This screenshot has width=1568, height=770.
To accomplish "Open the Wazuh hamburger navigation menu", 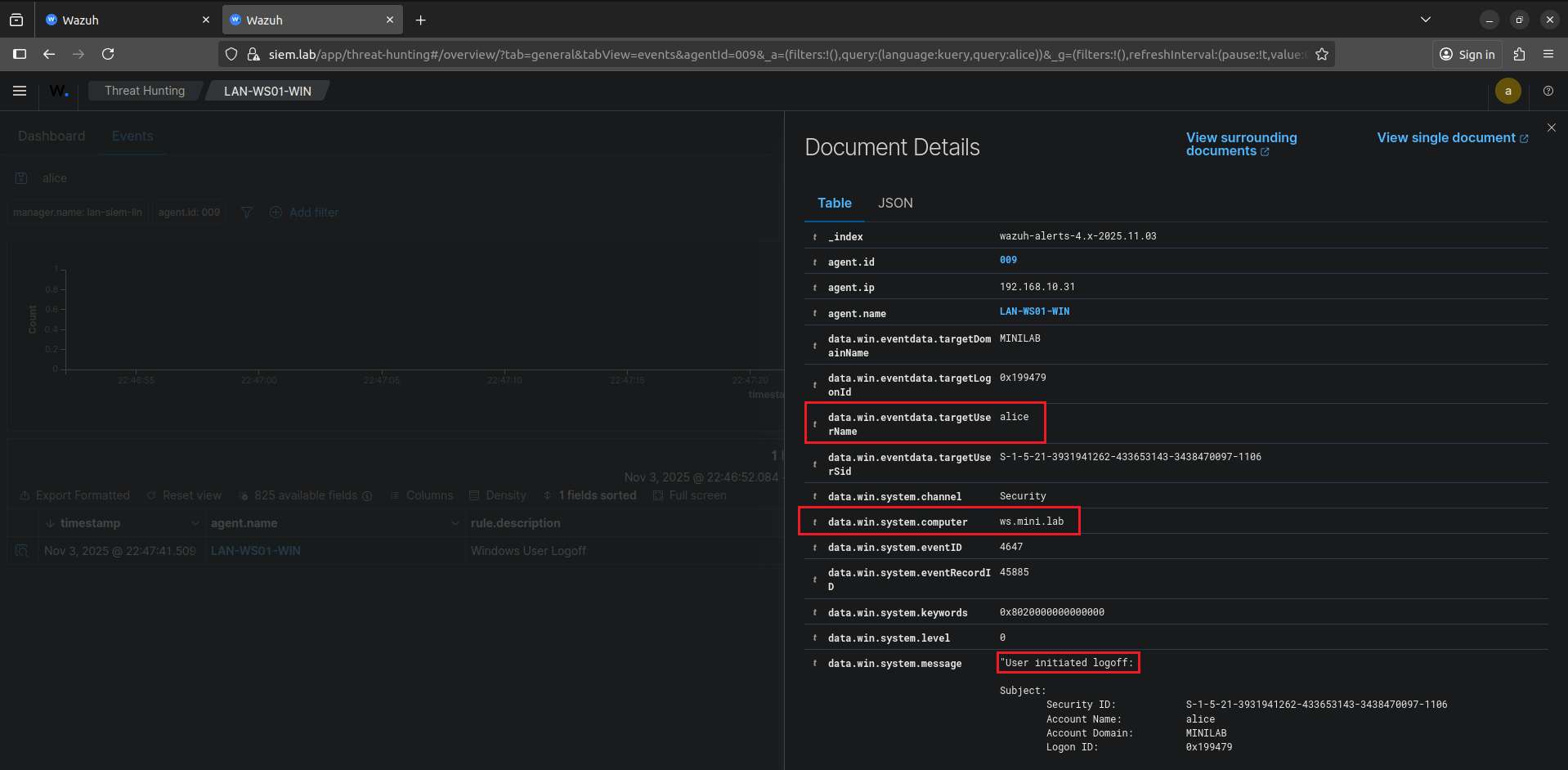I will coord(20,91).
